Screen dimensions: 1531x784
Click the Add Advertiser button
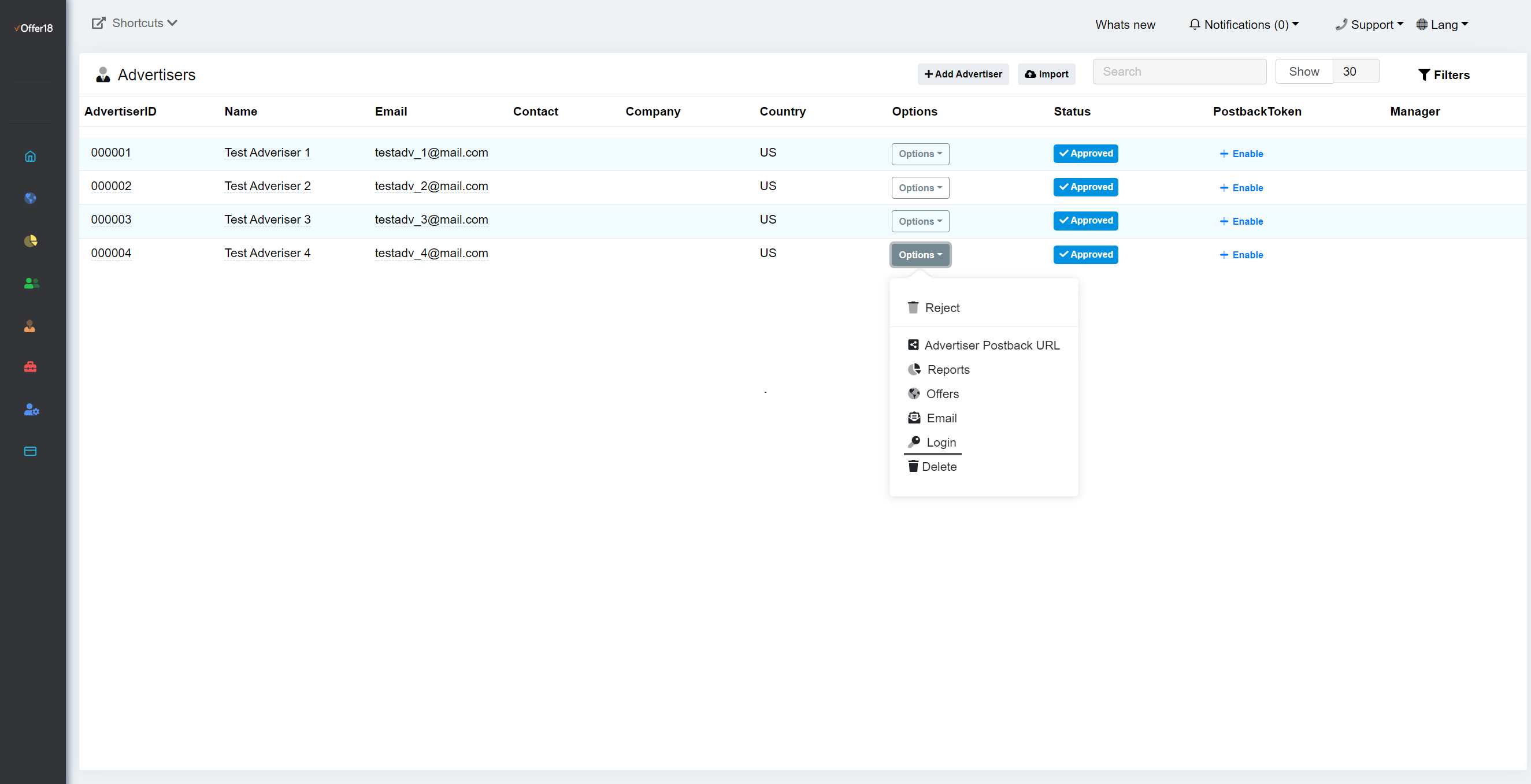962,75
